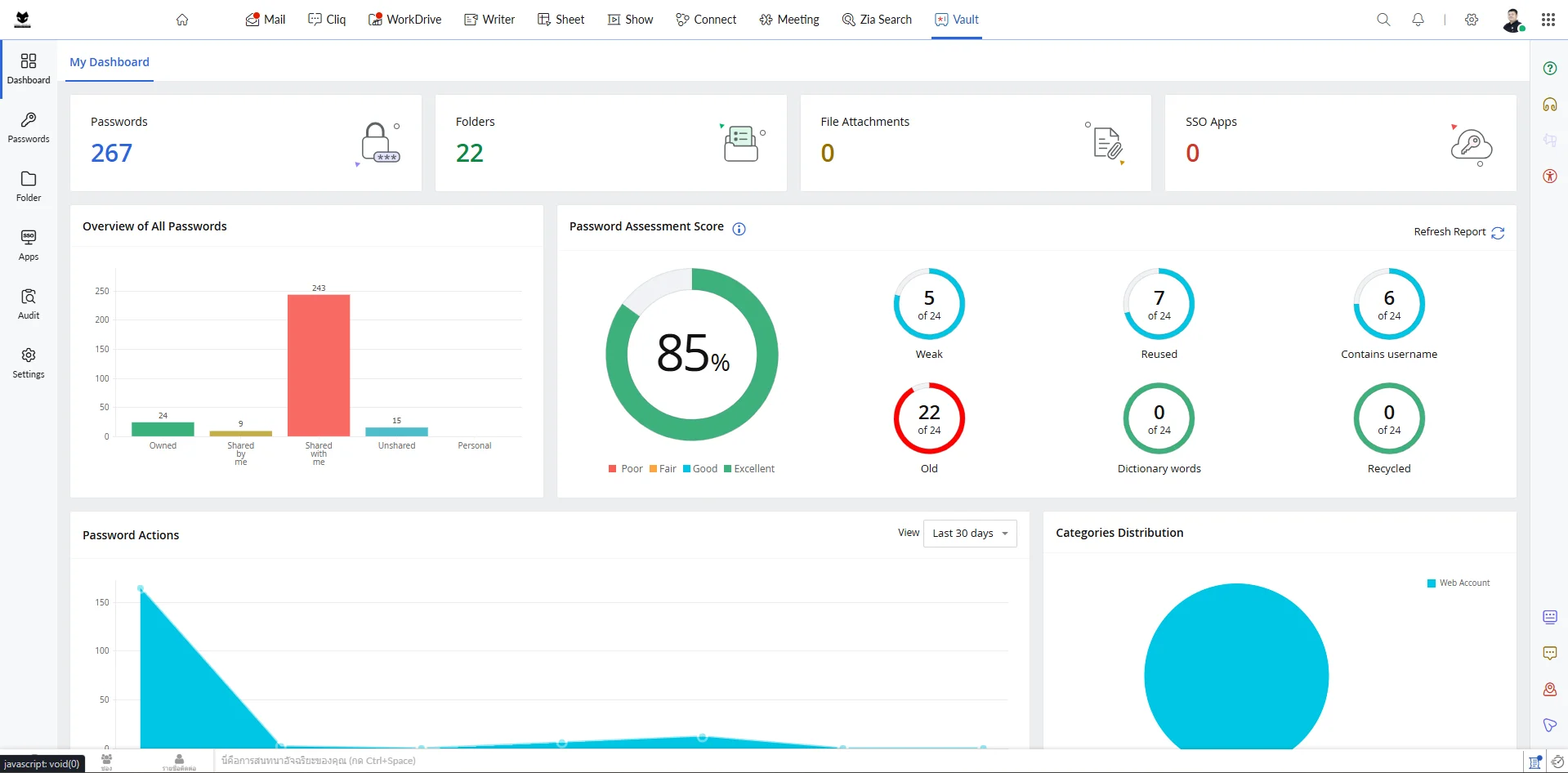The image size is (1568, 773).
Task: Select the My Dashboard tab
Action: 109,62
